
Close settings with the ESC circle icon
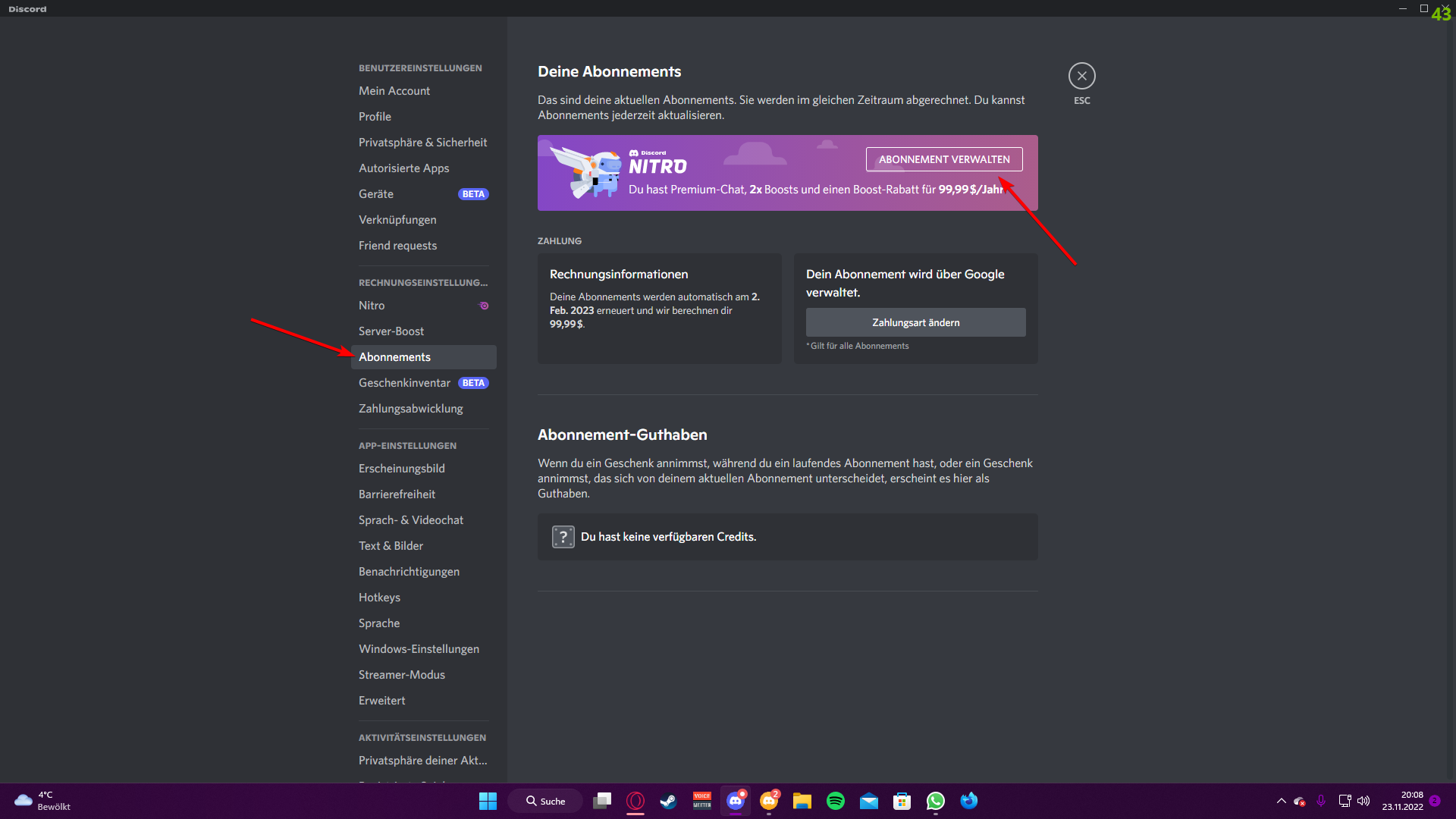(x=1081, y=76)
